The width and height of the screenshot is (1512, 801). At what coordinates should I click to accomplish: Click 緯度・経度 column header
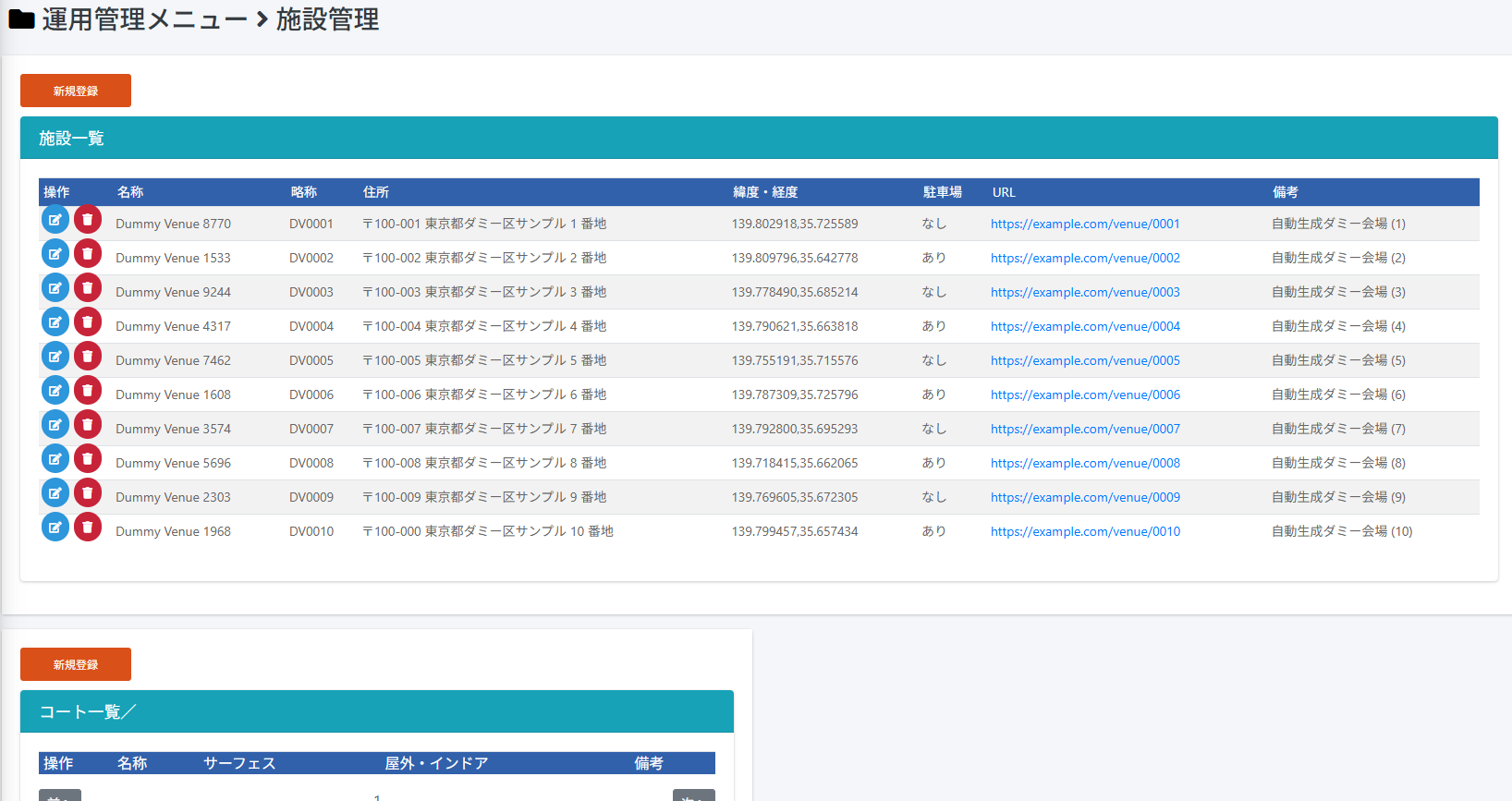(765, 192)
